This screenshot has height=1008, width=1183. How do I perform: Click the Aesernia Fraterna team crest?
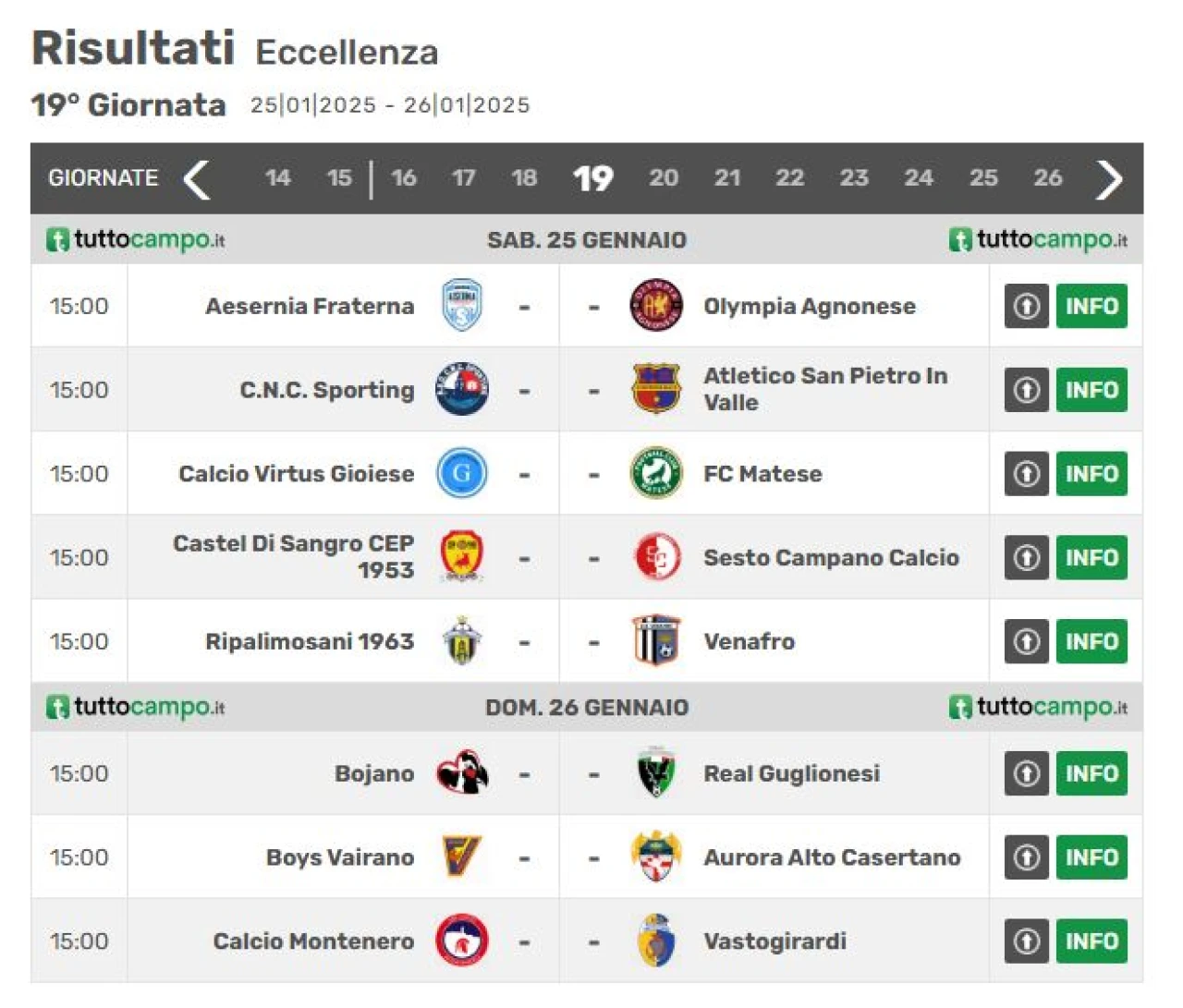(462, 306)
